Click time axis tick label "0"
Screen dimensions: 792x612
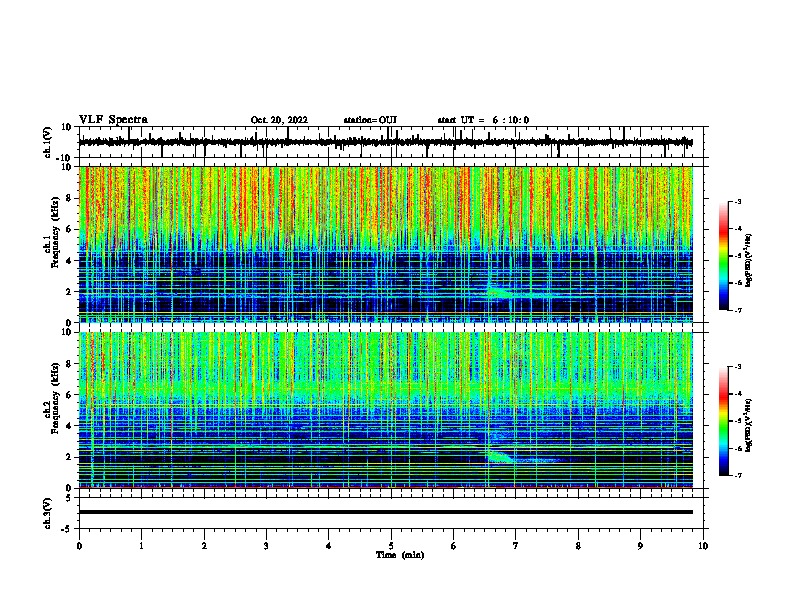coord(79,546)
